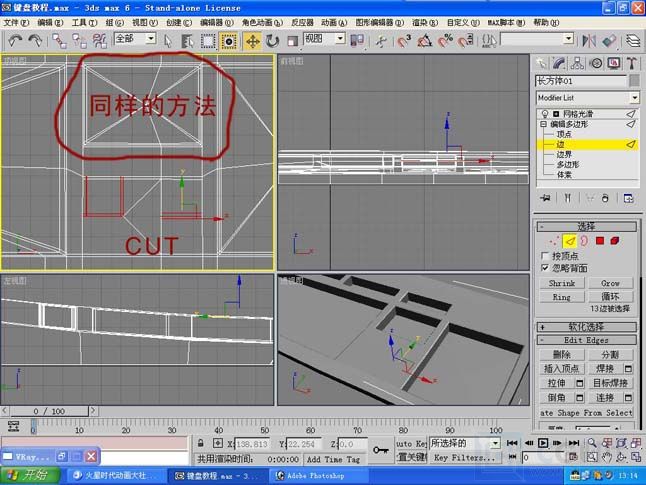
Task: Switch to the Create command panel
Action: 541,63
